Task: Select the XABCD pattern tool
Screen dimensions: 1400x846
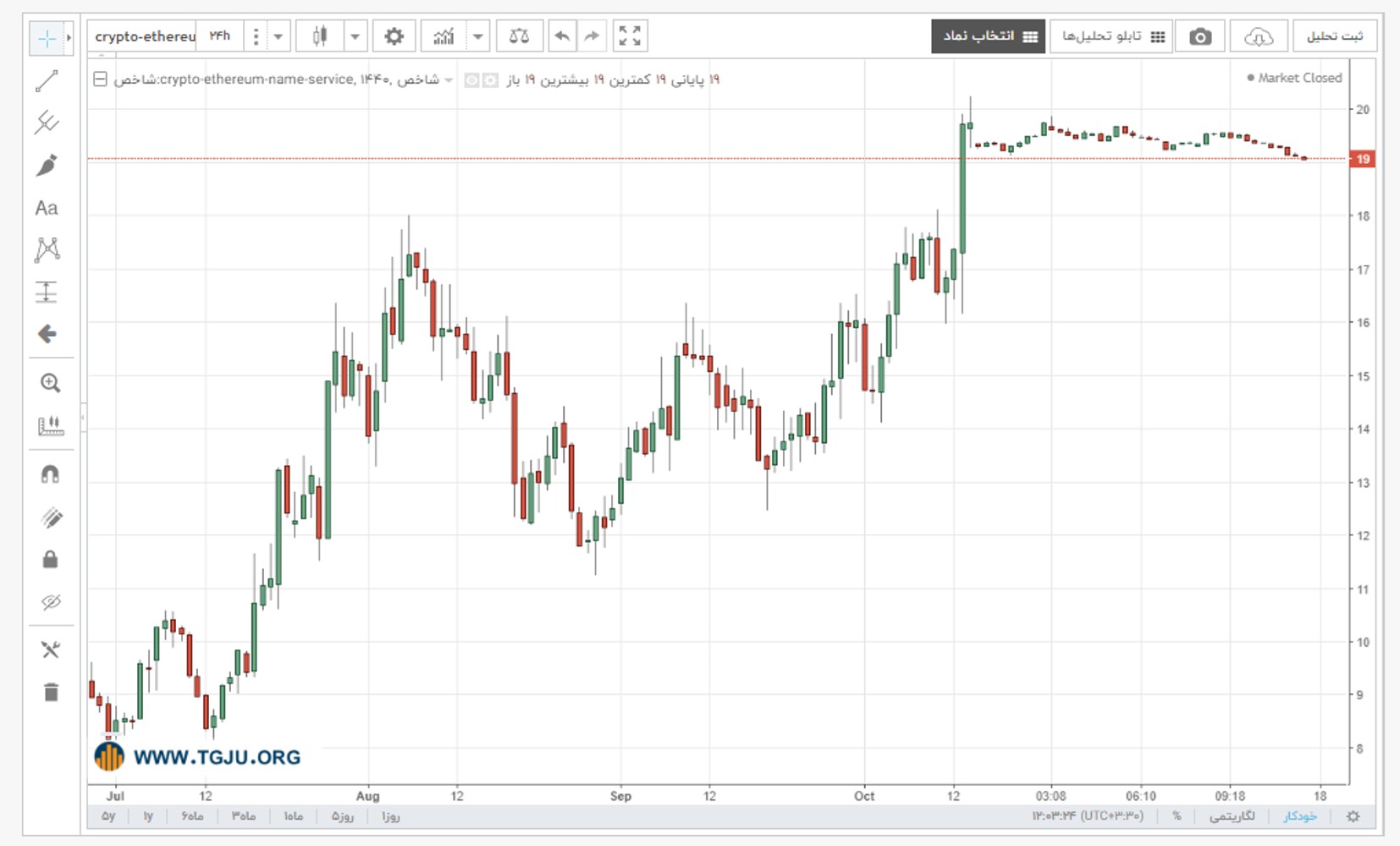Action: tap(47, 250)
